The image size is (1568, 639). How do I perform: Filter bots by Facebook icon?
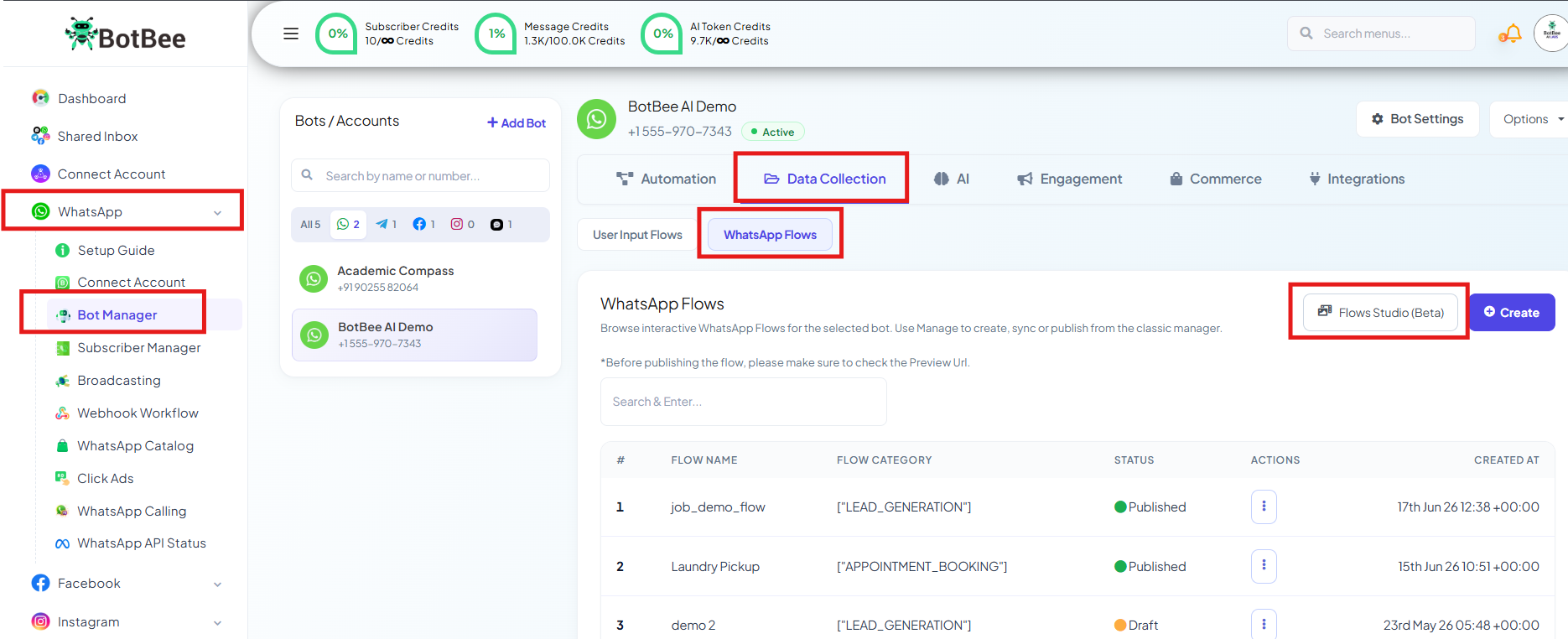pyautogui.click(x=423, y=225)
